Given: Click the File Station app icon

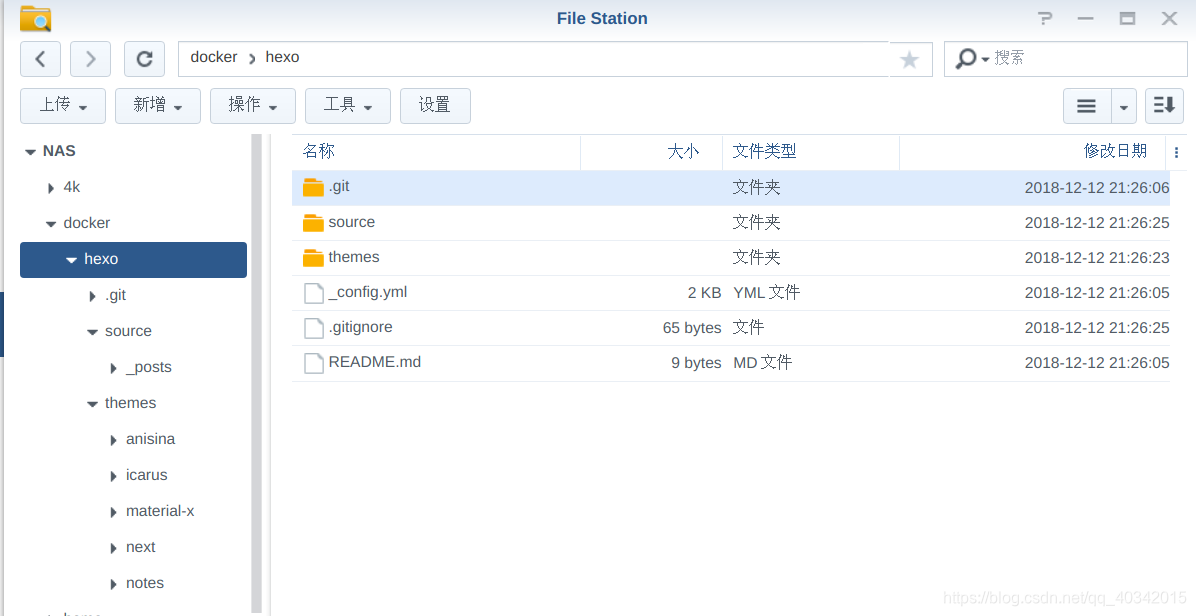Looking at the screenshot, I should (35, 18).
